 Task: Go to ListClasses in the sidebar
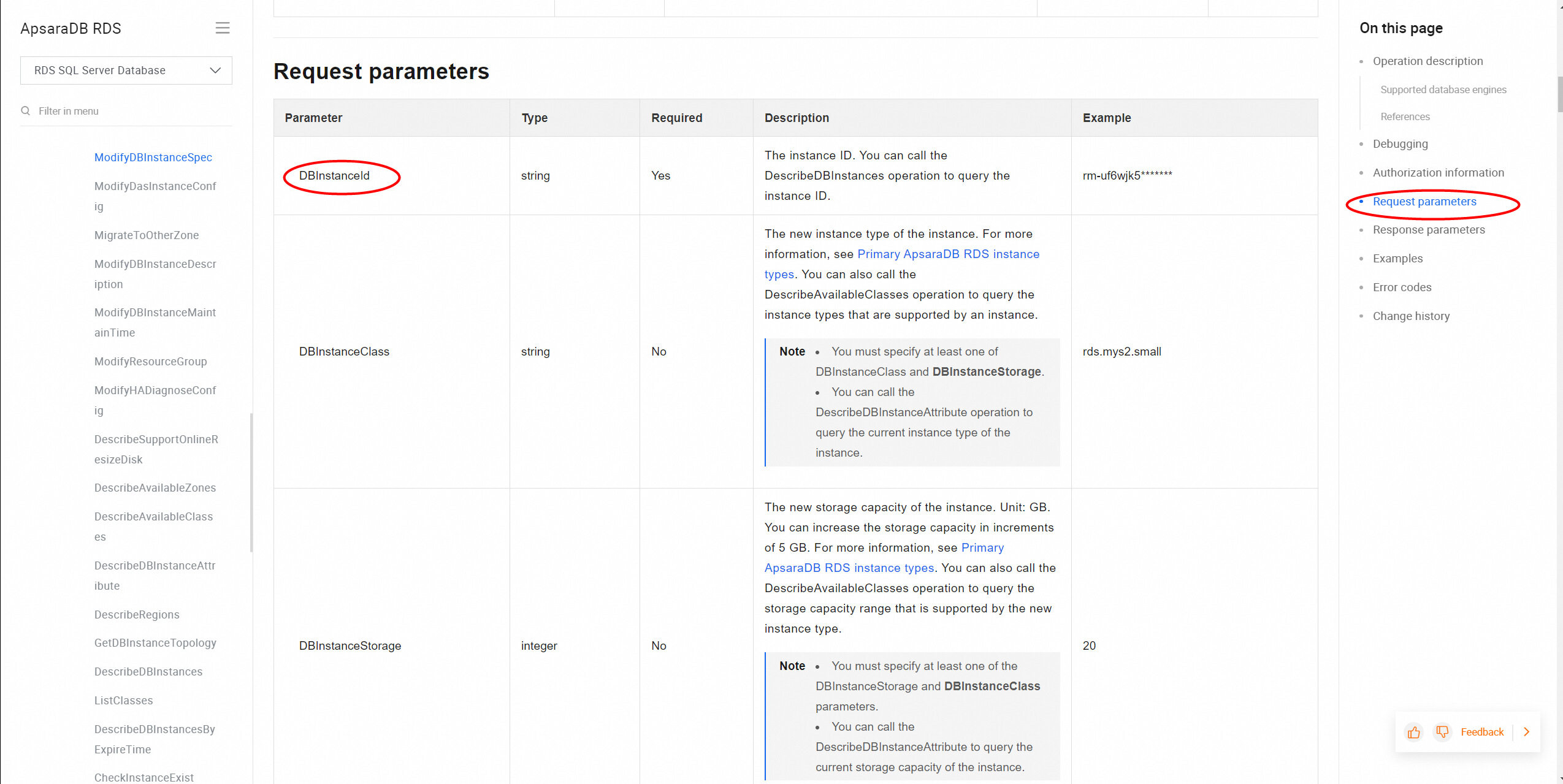pos(123,701)
